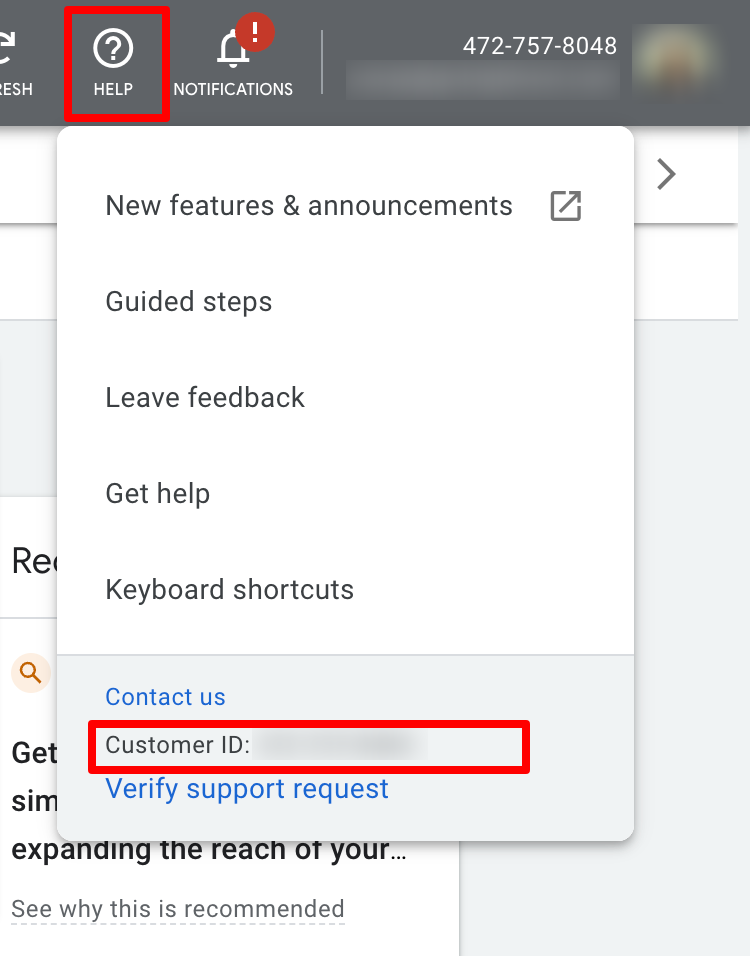Click the Contact us link
The image size is (750, 956).
(165, 697)
